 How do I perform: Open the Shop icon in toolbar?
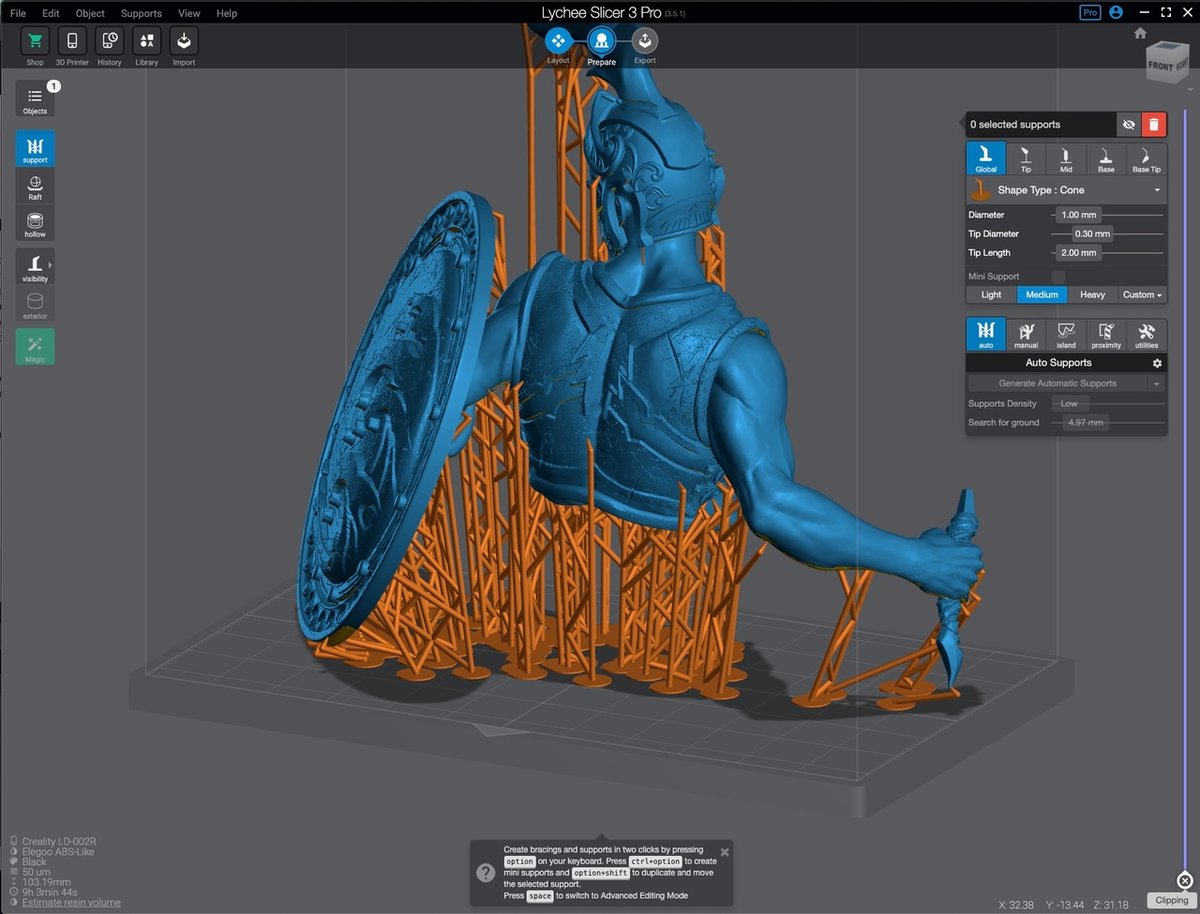click(35, 46)
